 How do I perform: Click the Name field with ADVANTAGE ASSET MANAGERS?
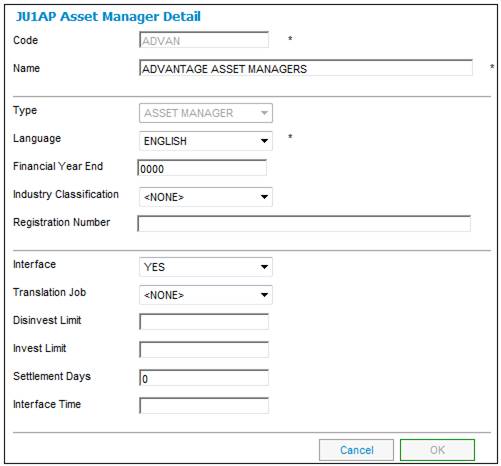pyautogui.click(x=306, y=68)
